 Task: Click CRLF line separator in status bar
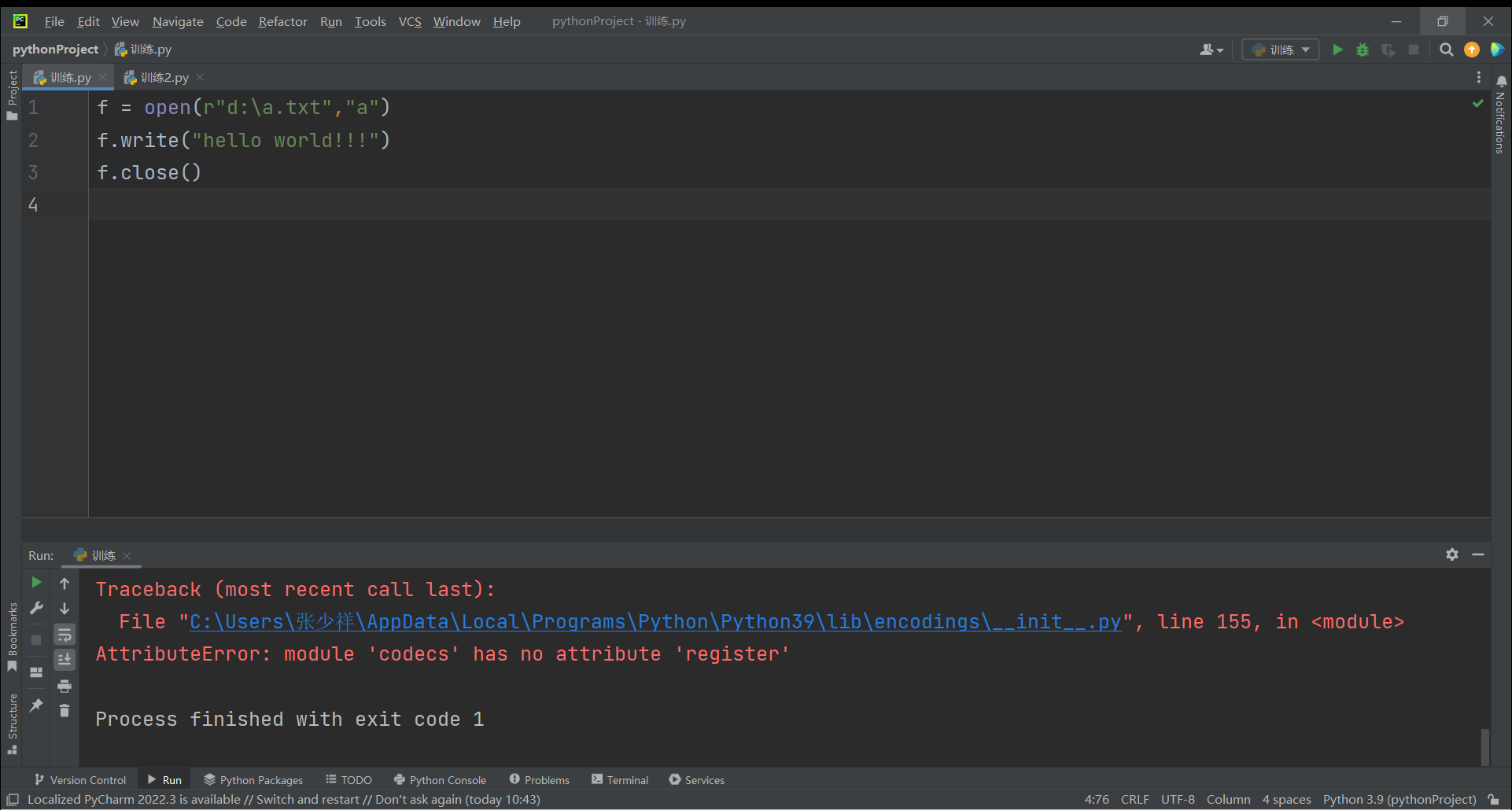(x=1134, y=799)
